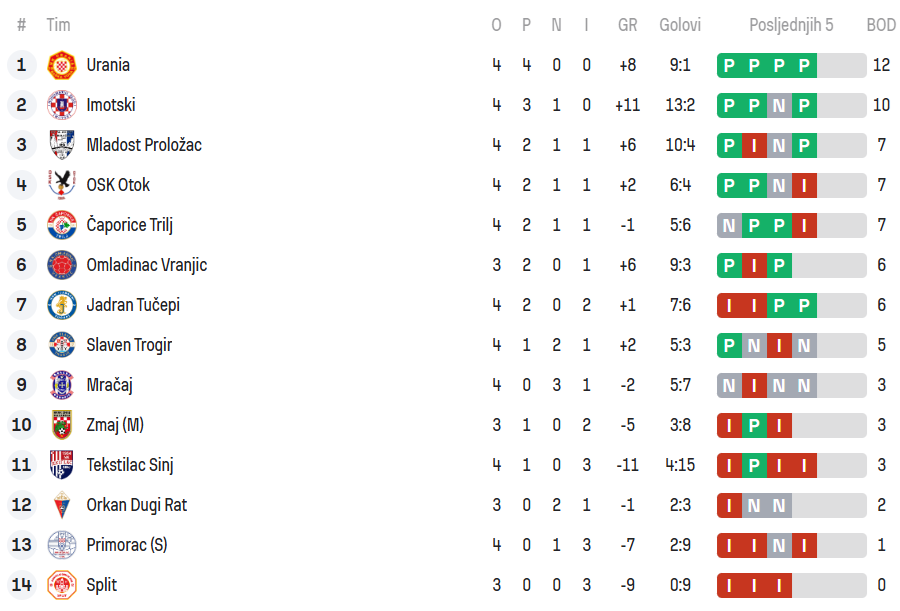Click the Tekstilac Sinj striped crest
Image resolution: width=900 pixels, height=611 pixels.
point(62,465)
